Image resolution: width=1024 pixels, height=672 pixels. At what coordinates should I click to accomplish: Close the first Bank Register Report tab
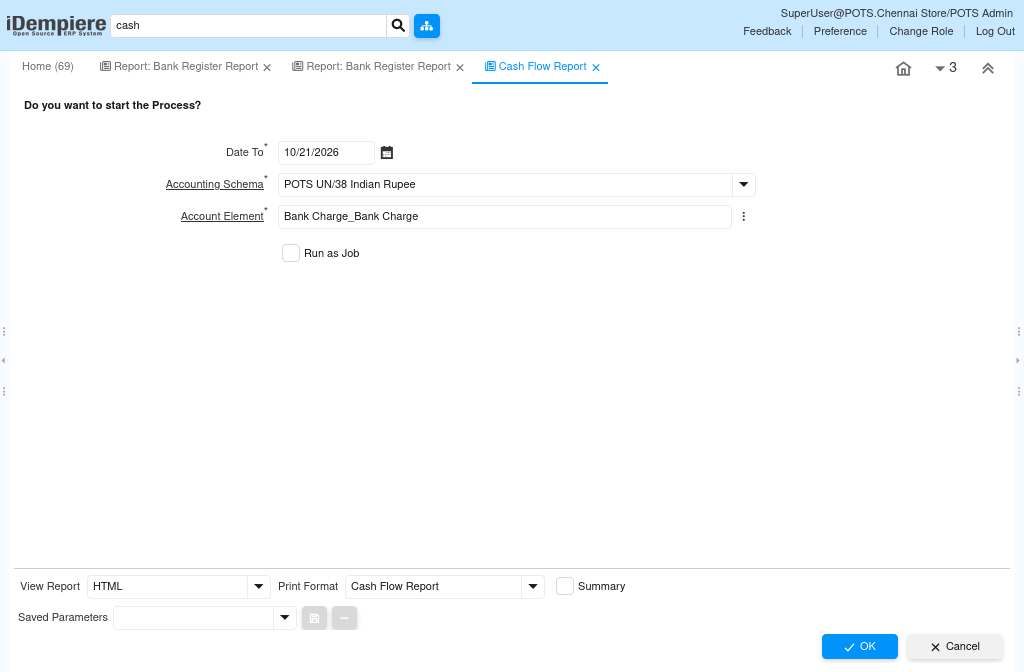pyautogui.click(x=266, y=67)
